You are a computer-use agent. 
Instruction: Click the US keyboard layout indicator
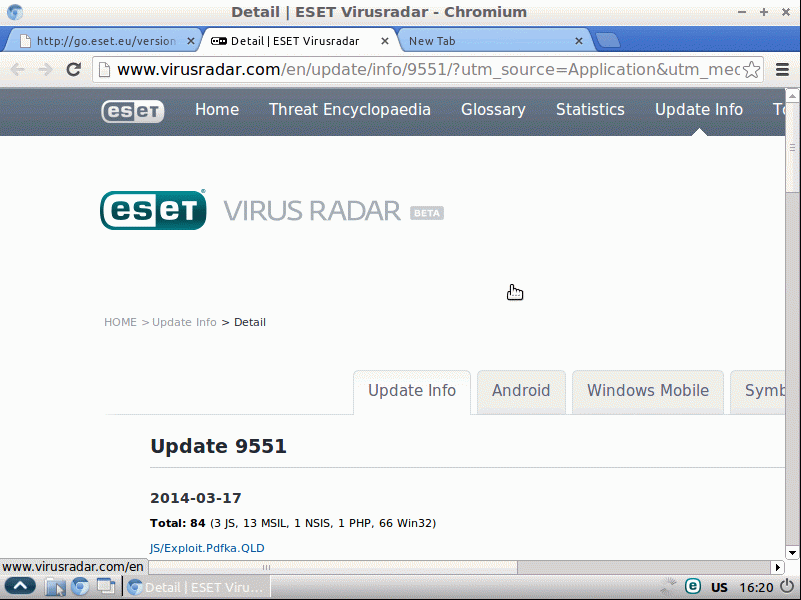coord(719,588)
